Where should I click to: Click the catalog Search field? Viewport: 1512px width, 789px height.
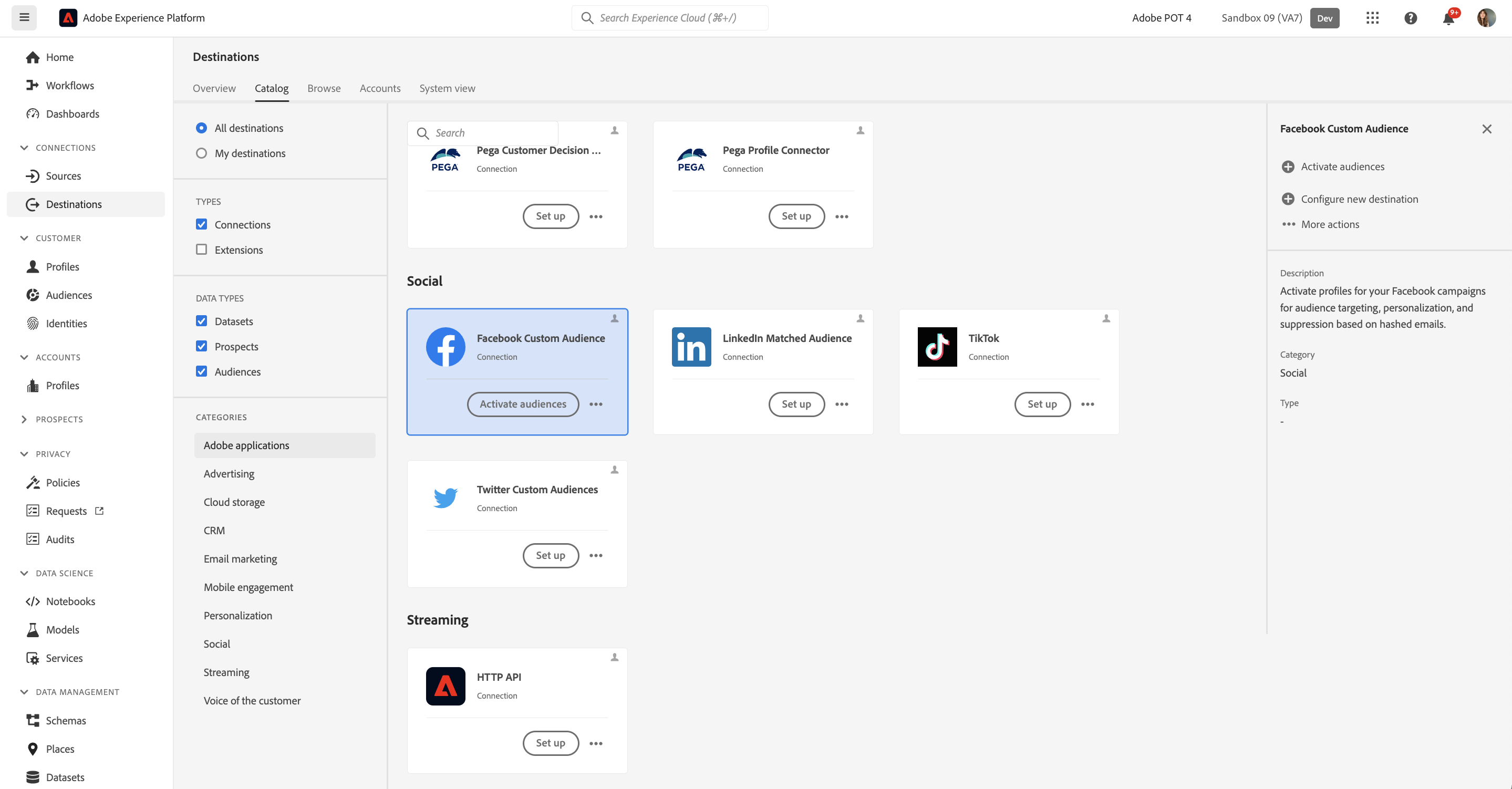[482, 133]
